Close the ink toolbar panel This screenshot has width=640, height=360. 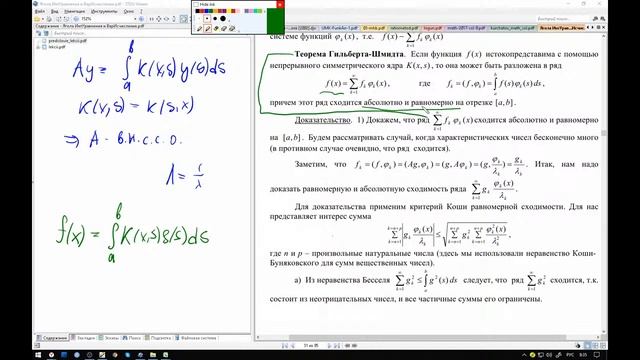pyautogui.click(x=280, y=4)
